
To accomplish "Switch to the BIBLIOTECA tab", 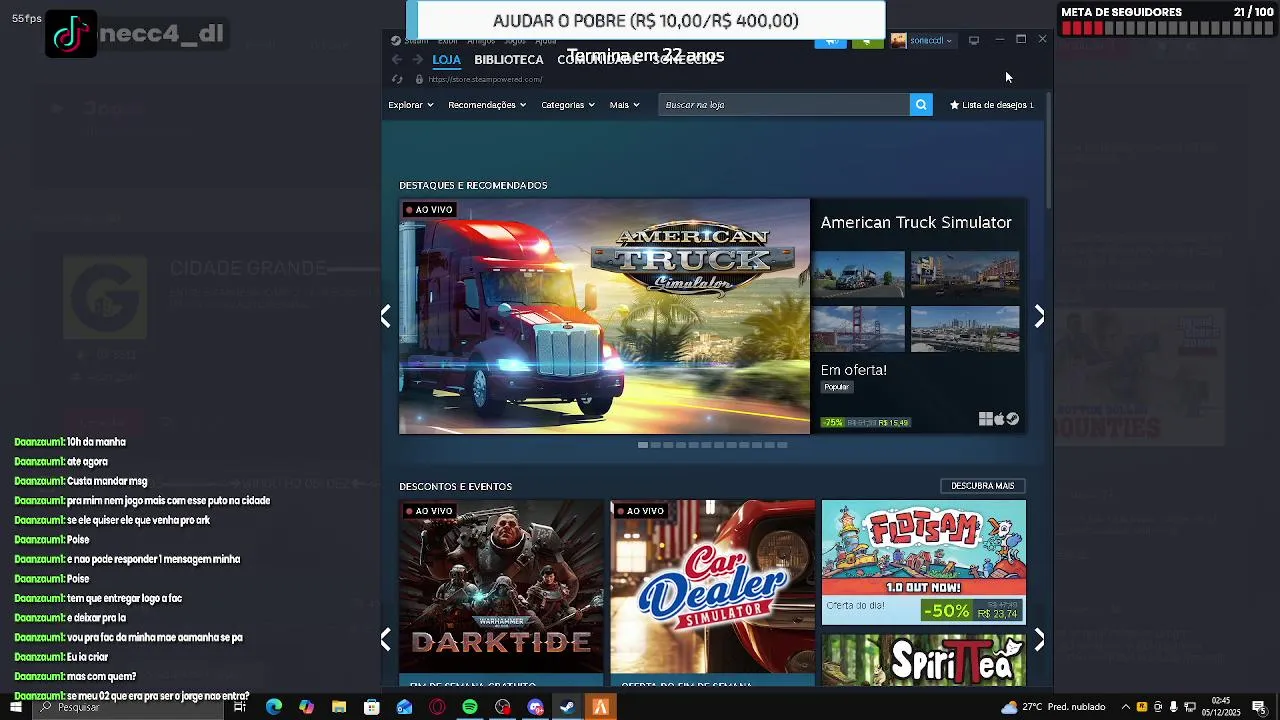I will [x=508, y=60].
